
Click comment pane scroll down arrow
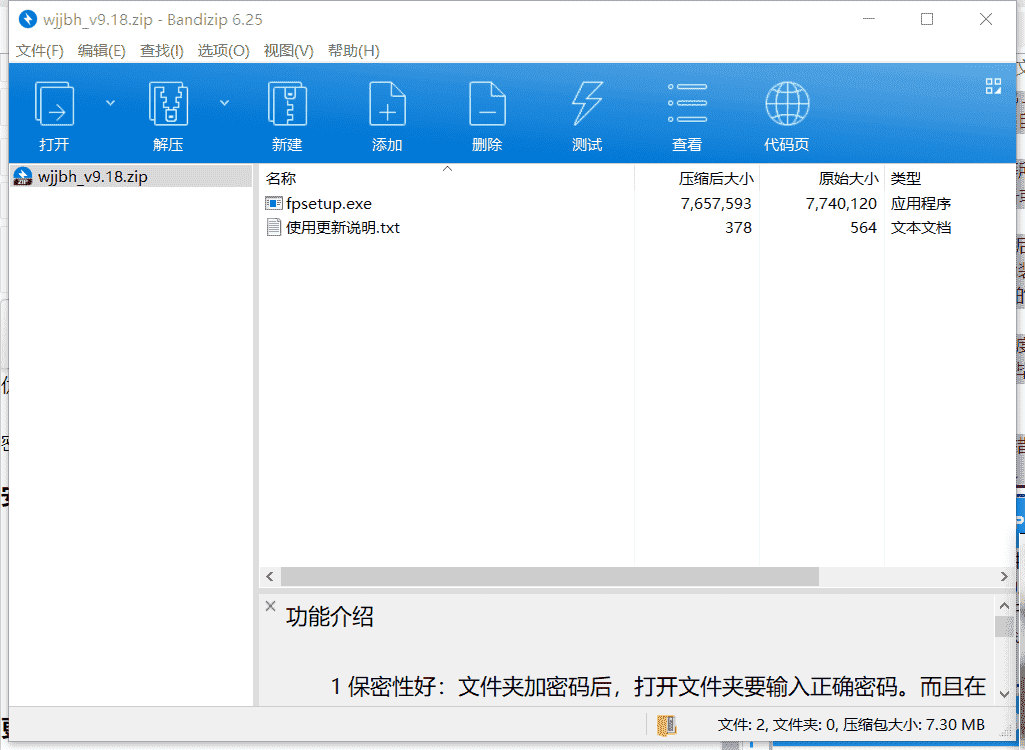click(x=1003, y=694)
